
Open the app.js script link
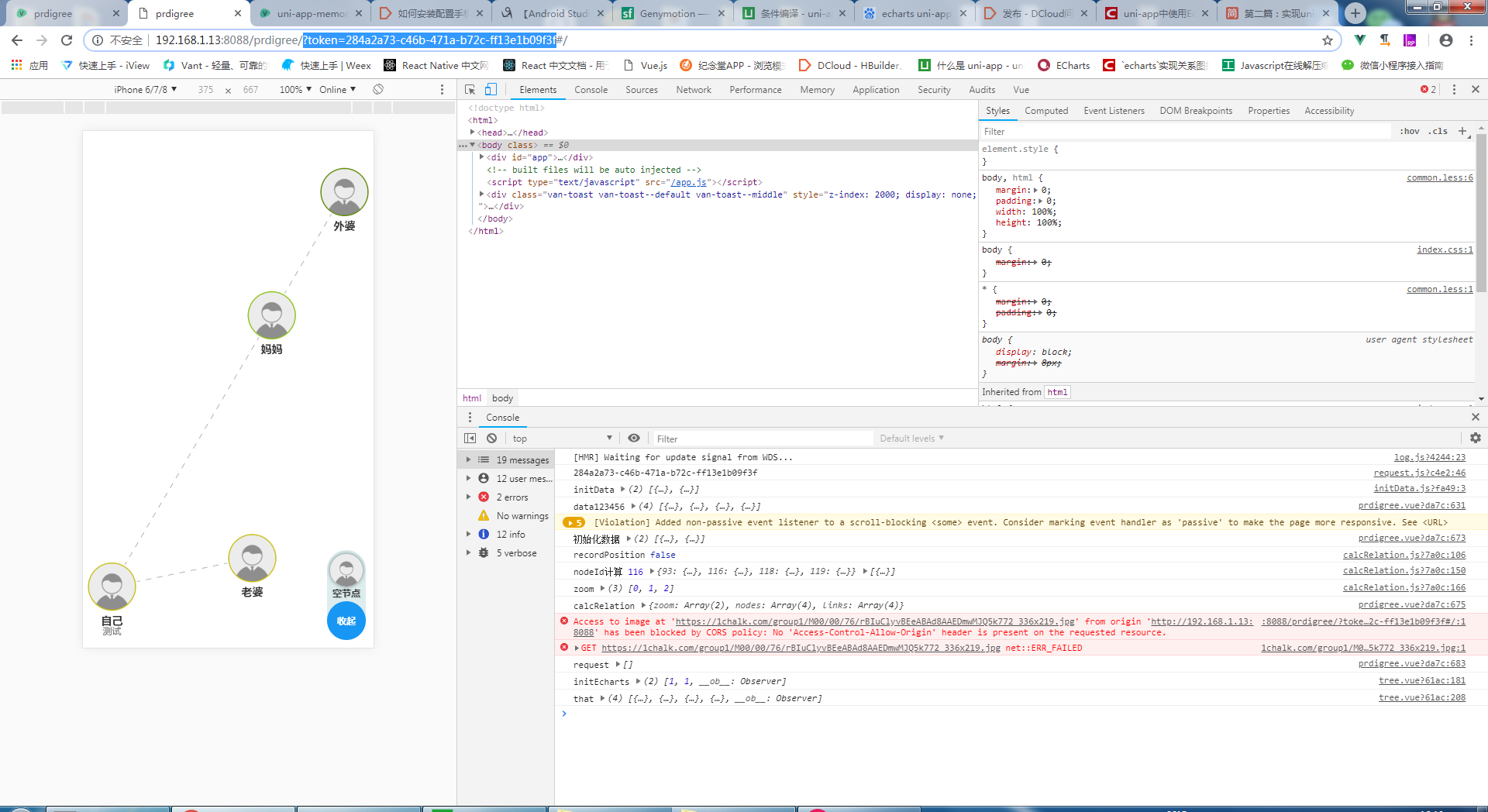(x=689, y=182)
